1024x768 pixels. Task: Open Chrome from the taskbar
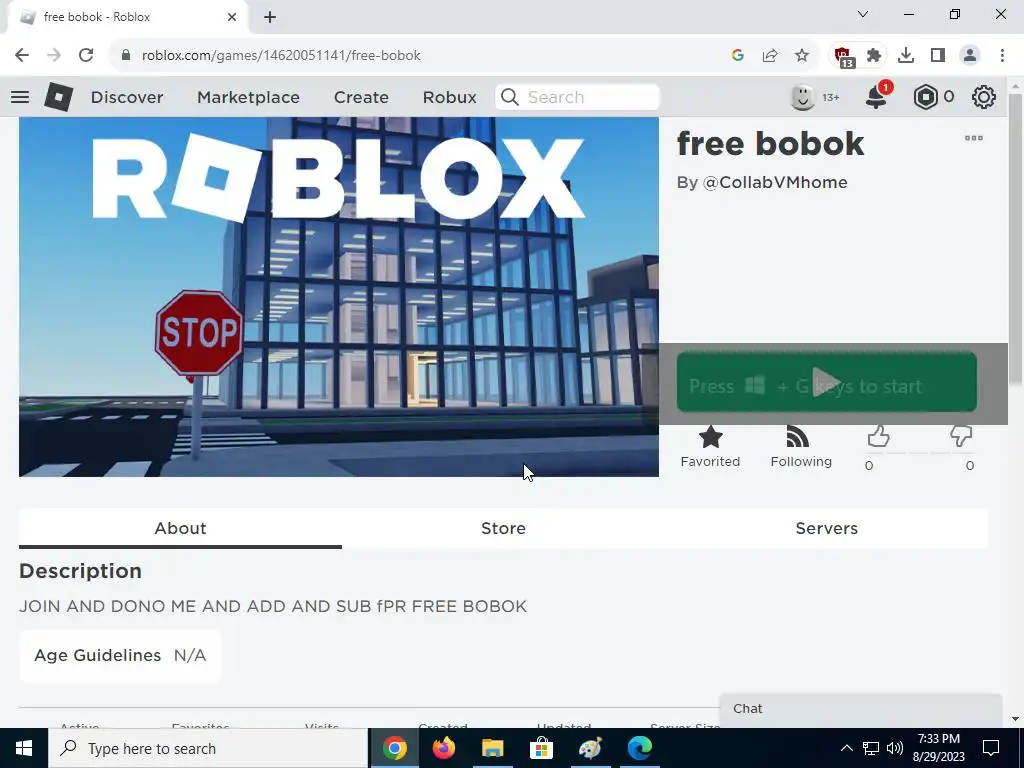point(394,748)
